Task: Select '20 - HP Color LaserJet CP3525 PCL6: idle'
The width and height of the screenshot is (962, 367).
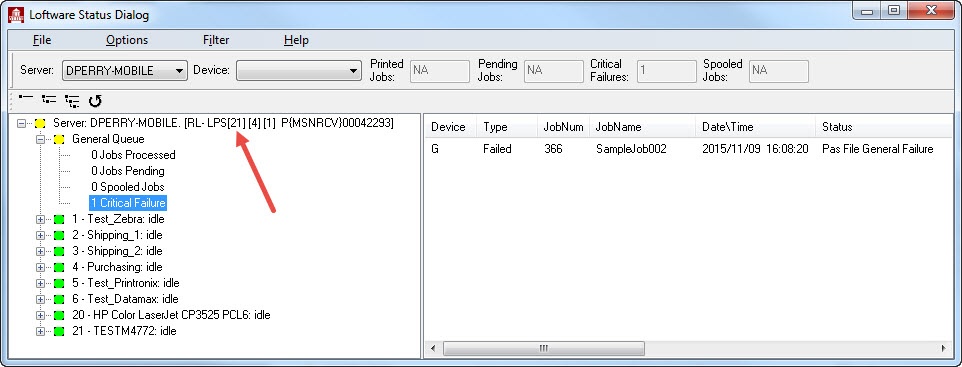Action: click(x=171, y=315)
